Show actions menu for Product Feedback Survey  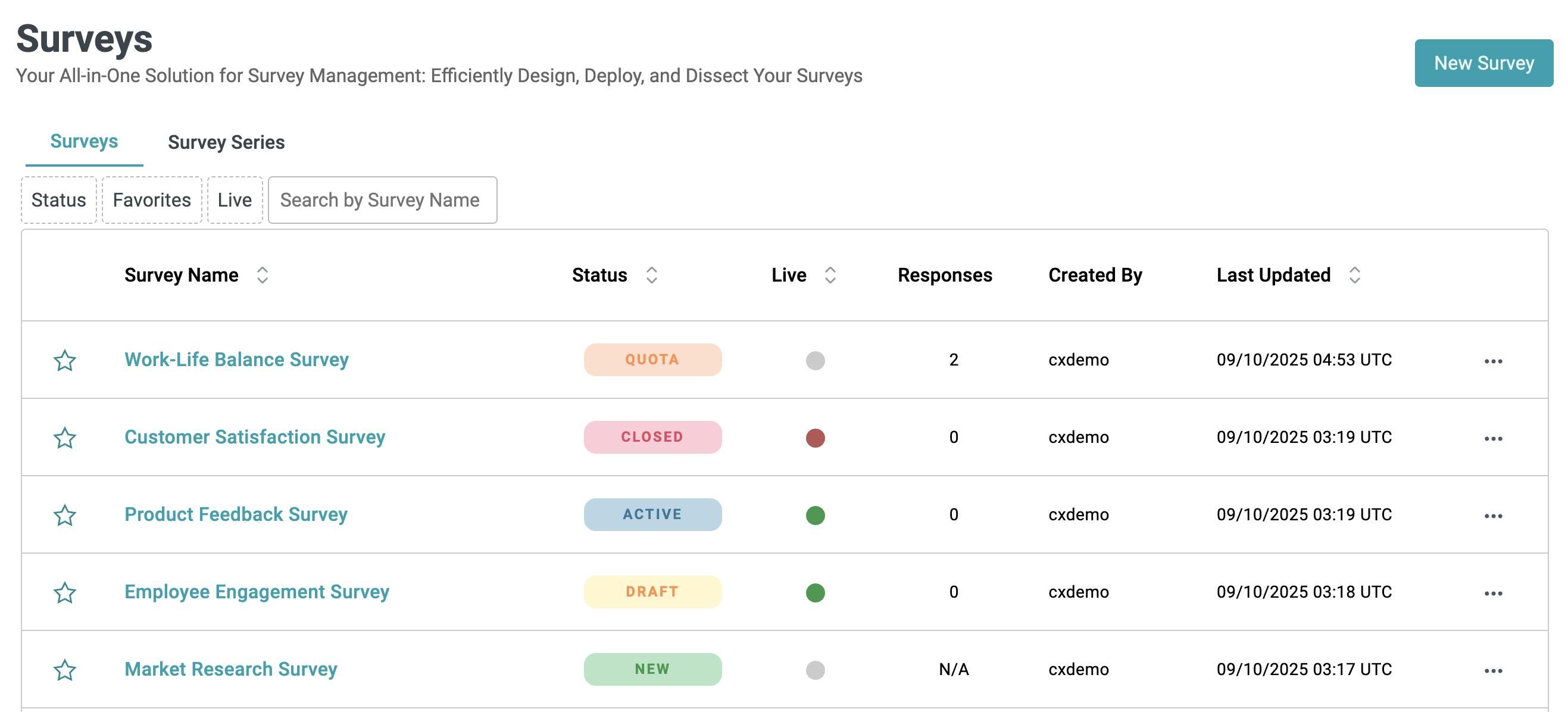point(1493,516)
